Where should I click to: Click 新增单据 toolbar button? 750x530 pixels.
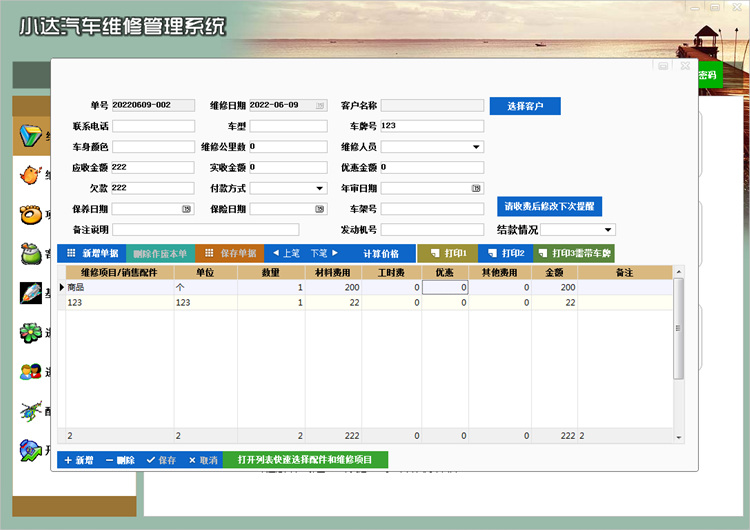[92, 254]
